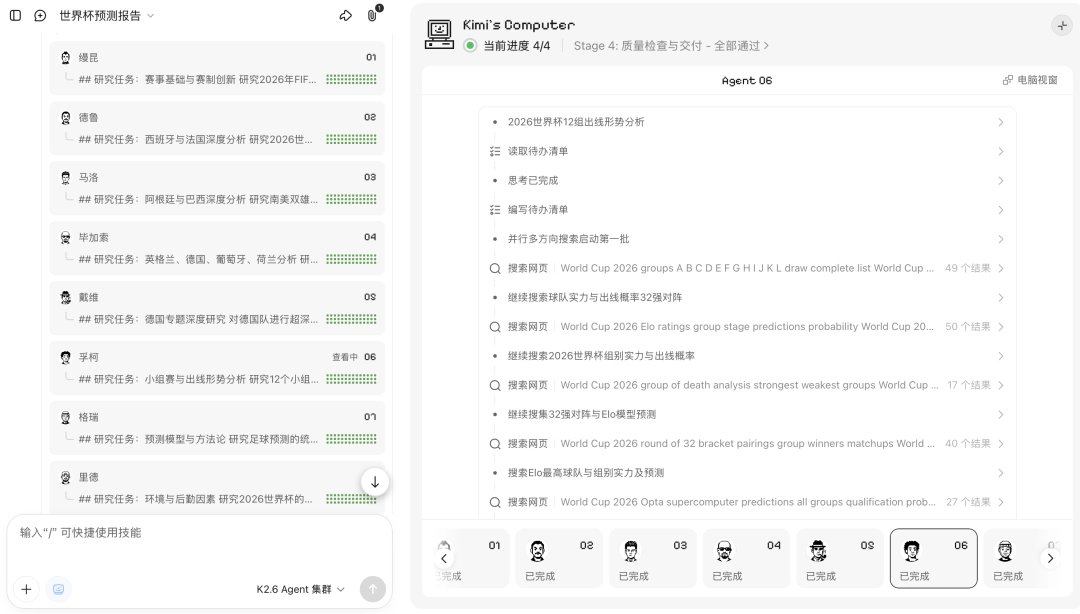Viewport: 1080px width, 614px height.
Task: Click 戴维 avatar icon
Action: (65, 297)
